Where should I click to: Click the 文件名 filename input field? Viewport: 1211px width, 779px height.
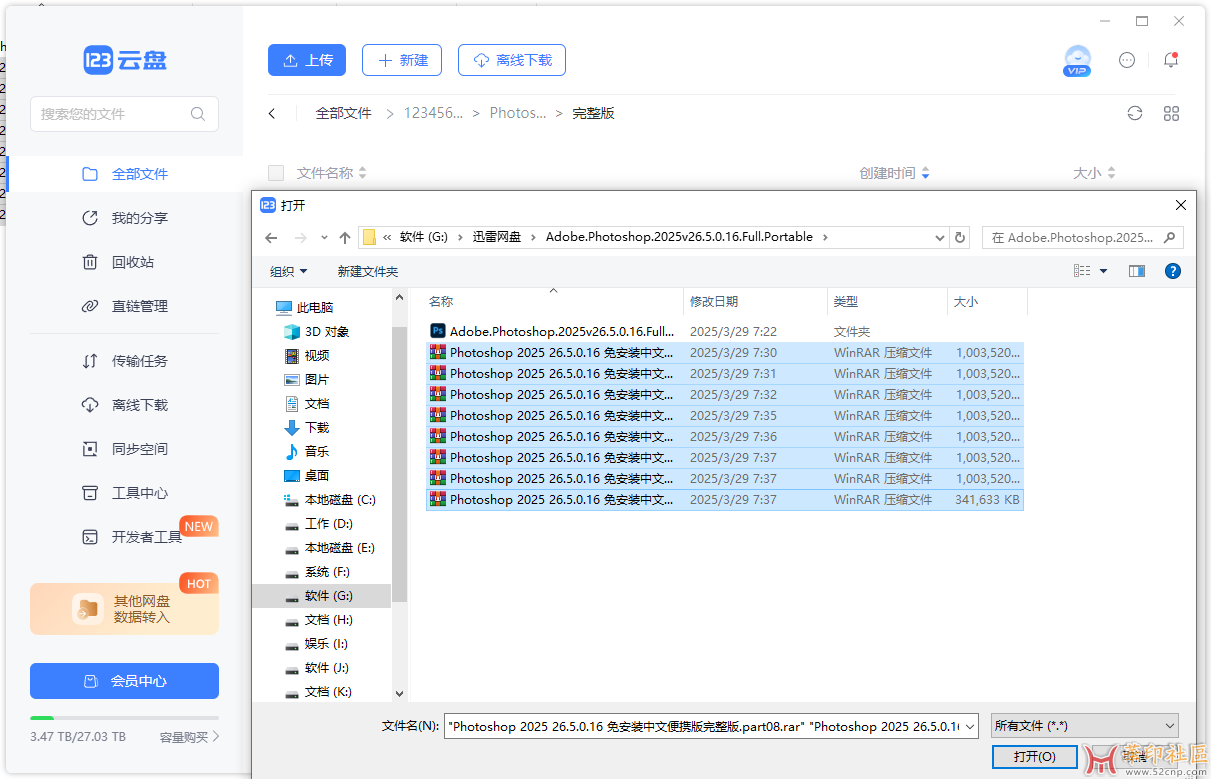711,727
